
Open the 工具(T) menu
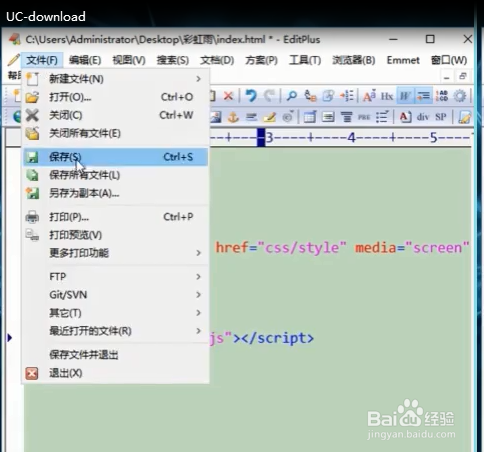click(305, 60)
